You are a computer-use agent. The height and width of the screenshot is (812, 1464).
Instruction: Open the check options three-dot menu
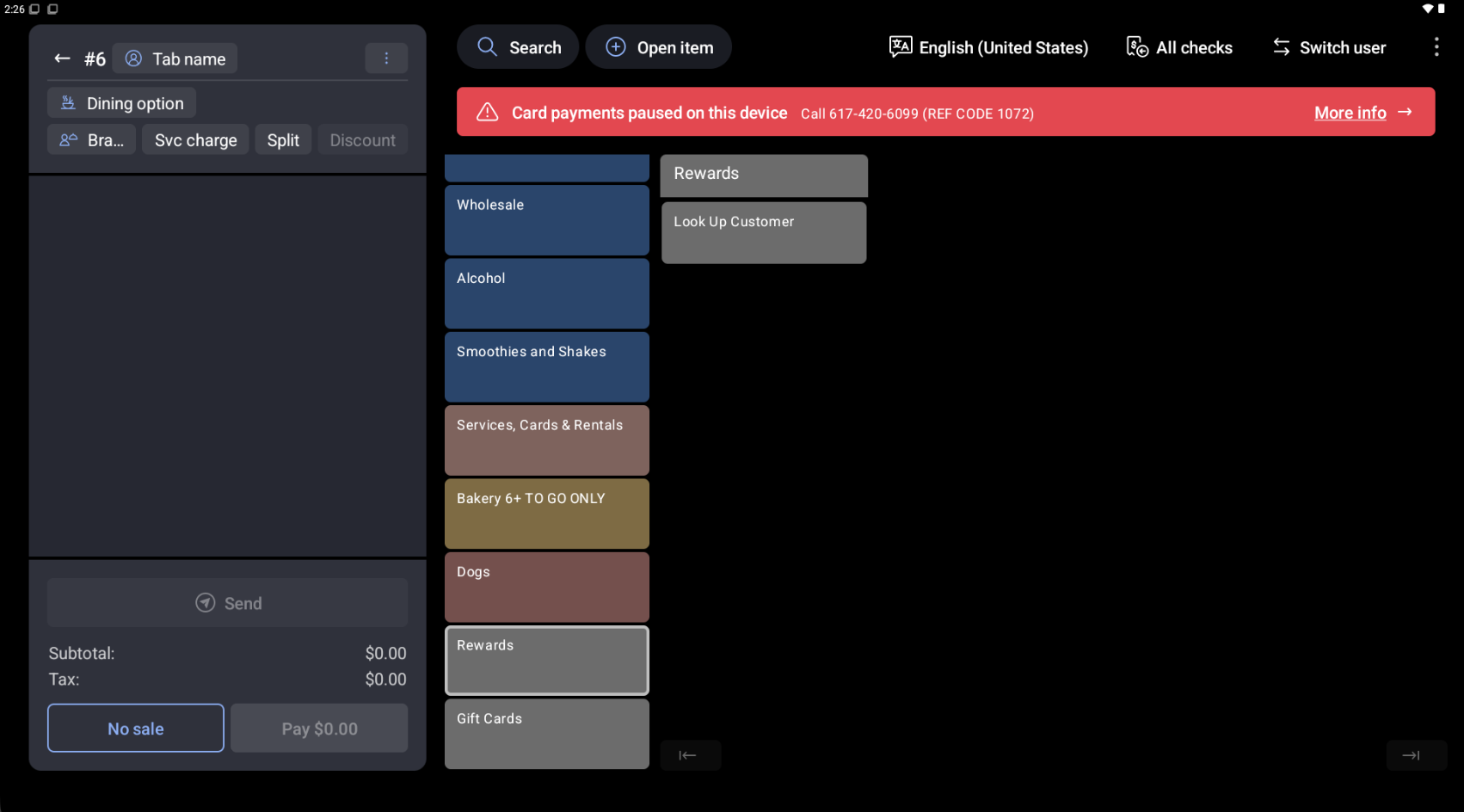386,58
